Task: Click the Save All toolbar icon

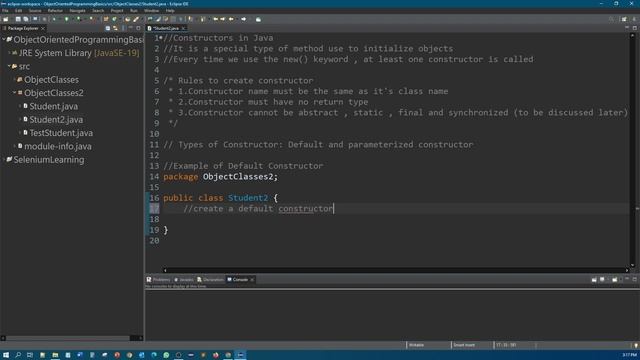Action: pyautogui.click(x=26, y=19)
